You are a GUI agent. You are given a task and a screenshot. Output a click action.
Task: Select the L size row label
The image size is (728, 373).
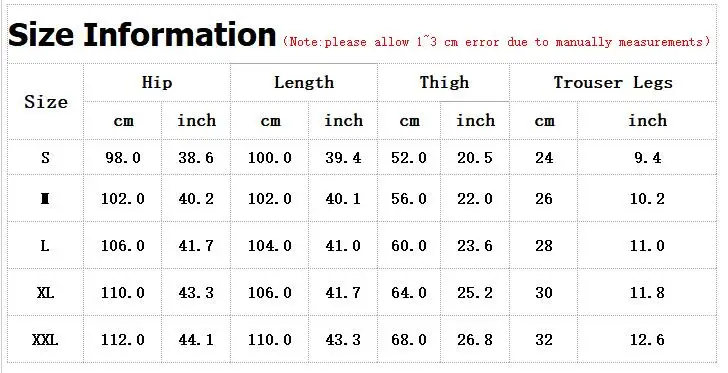tap(46, 245)
